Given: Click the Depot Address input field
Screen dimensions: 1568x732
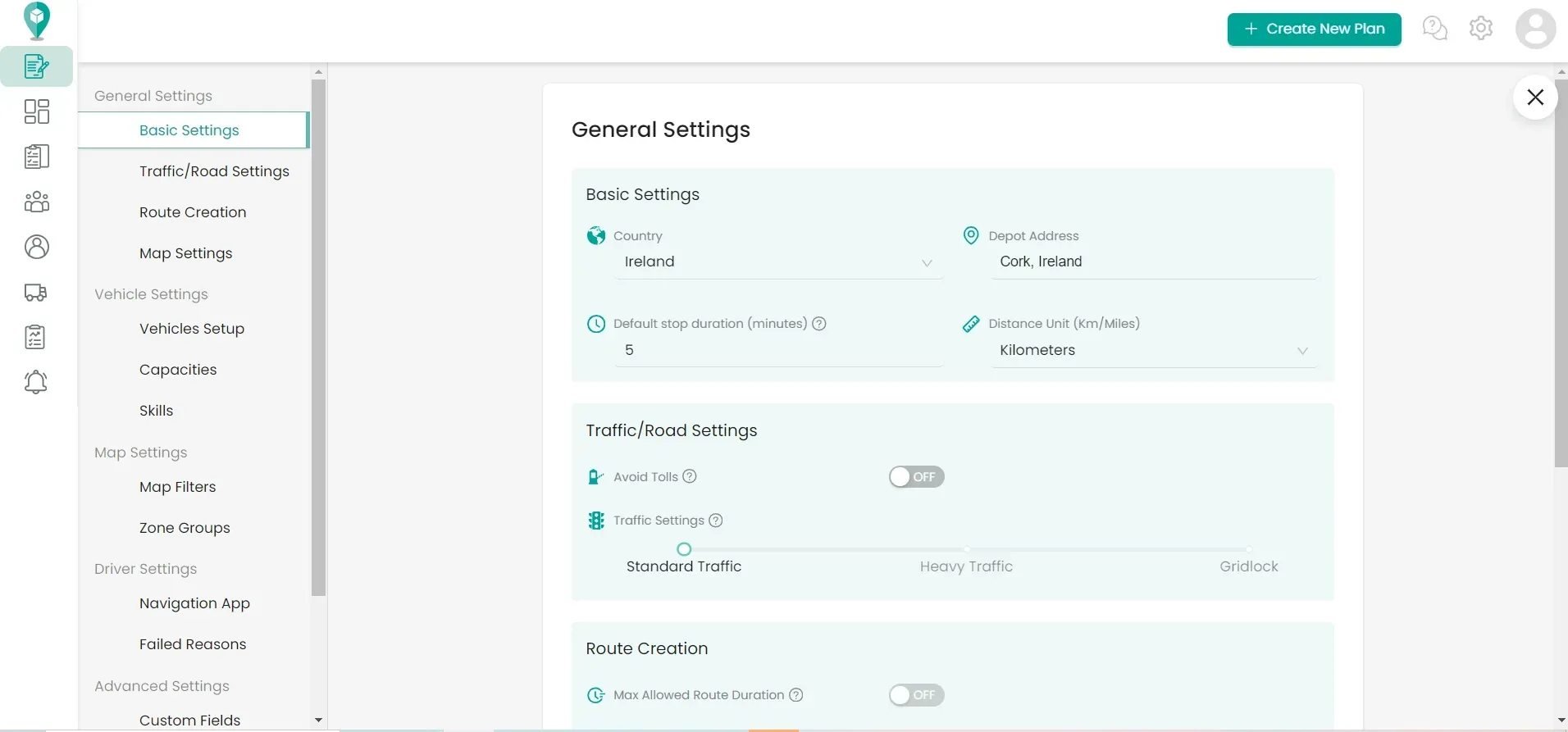Looking at the screenshot, I should point(1153,262).
